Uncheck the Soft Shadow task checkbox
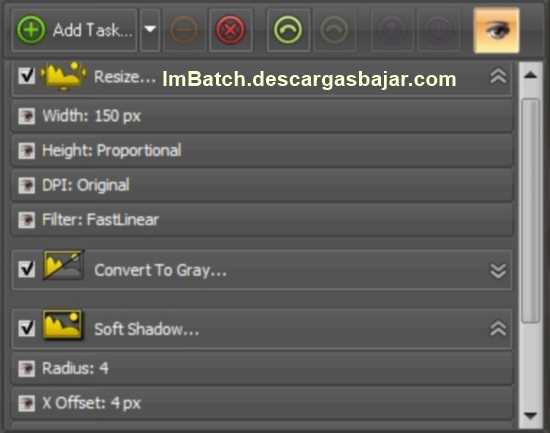The width and height of the screenshot is (550, 433). tap(27, 328)
